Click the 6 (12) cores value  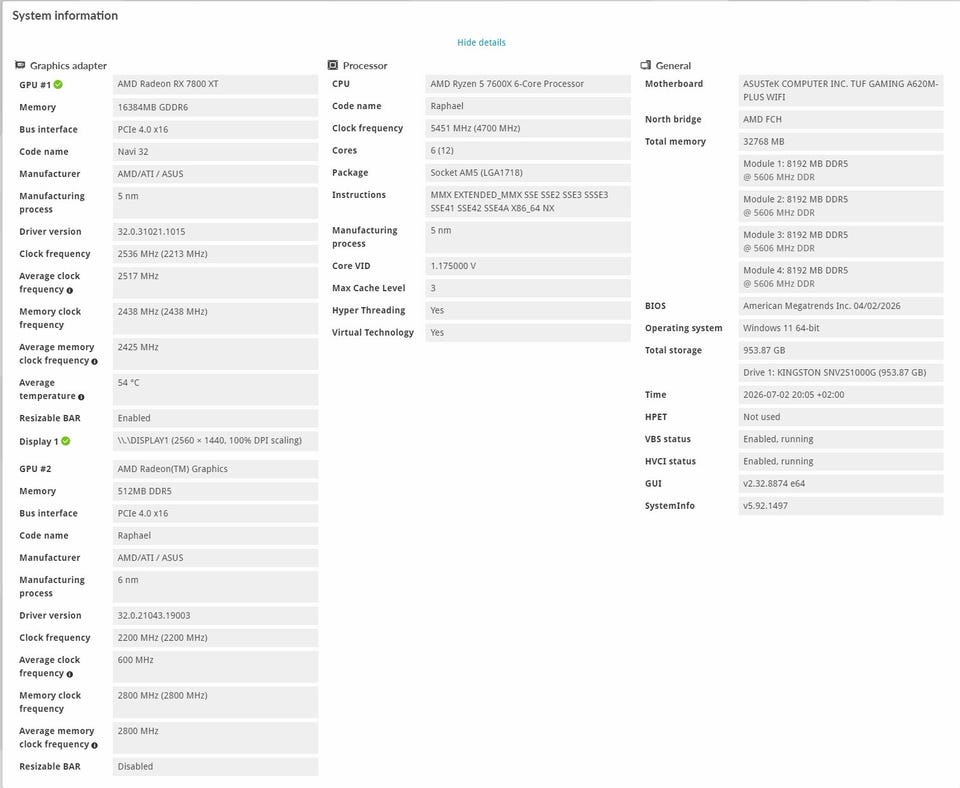pyautogui.click(x=528, y=150)
